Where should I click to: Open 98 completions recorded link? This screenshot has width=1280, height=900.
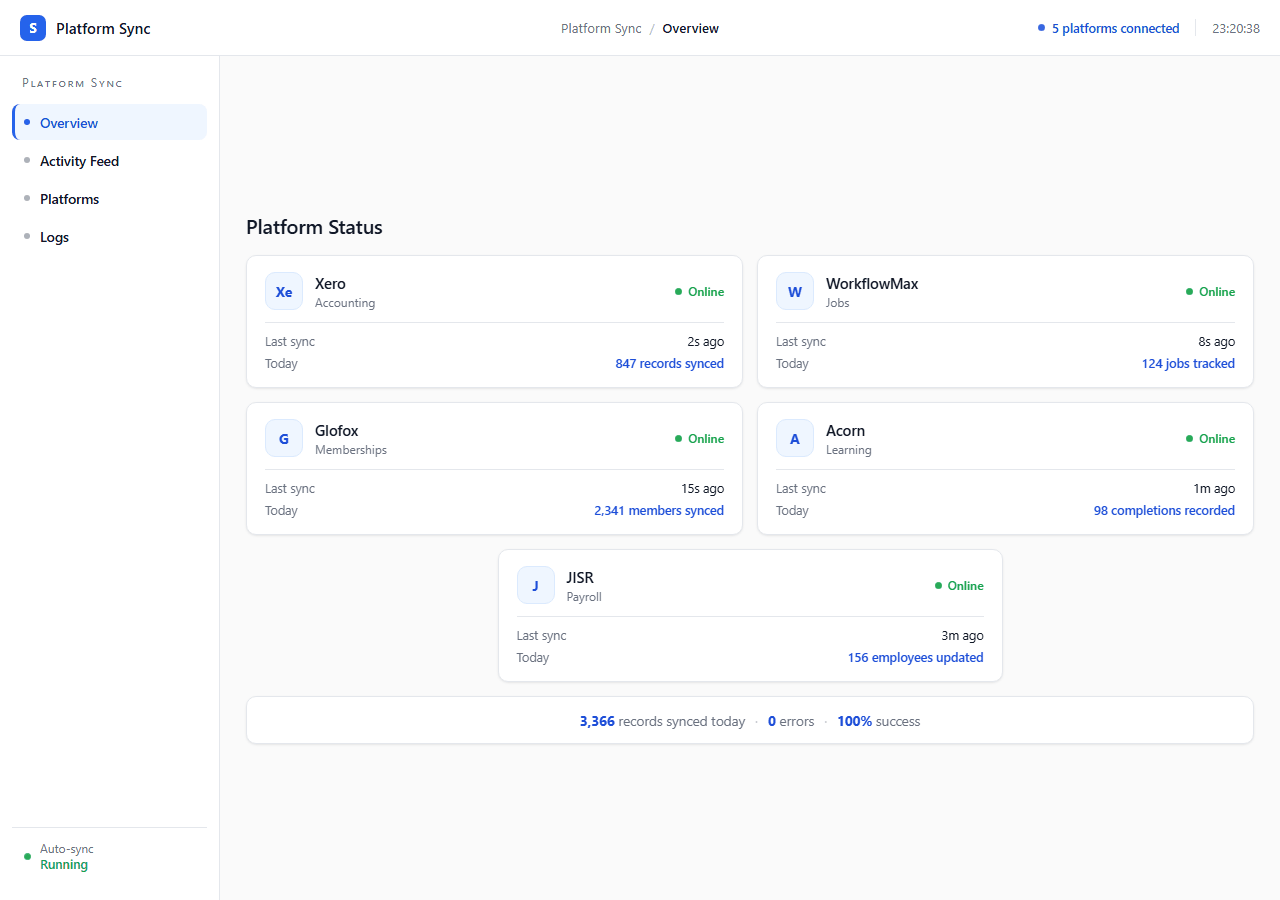[1164, 511]
